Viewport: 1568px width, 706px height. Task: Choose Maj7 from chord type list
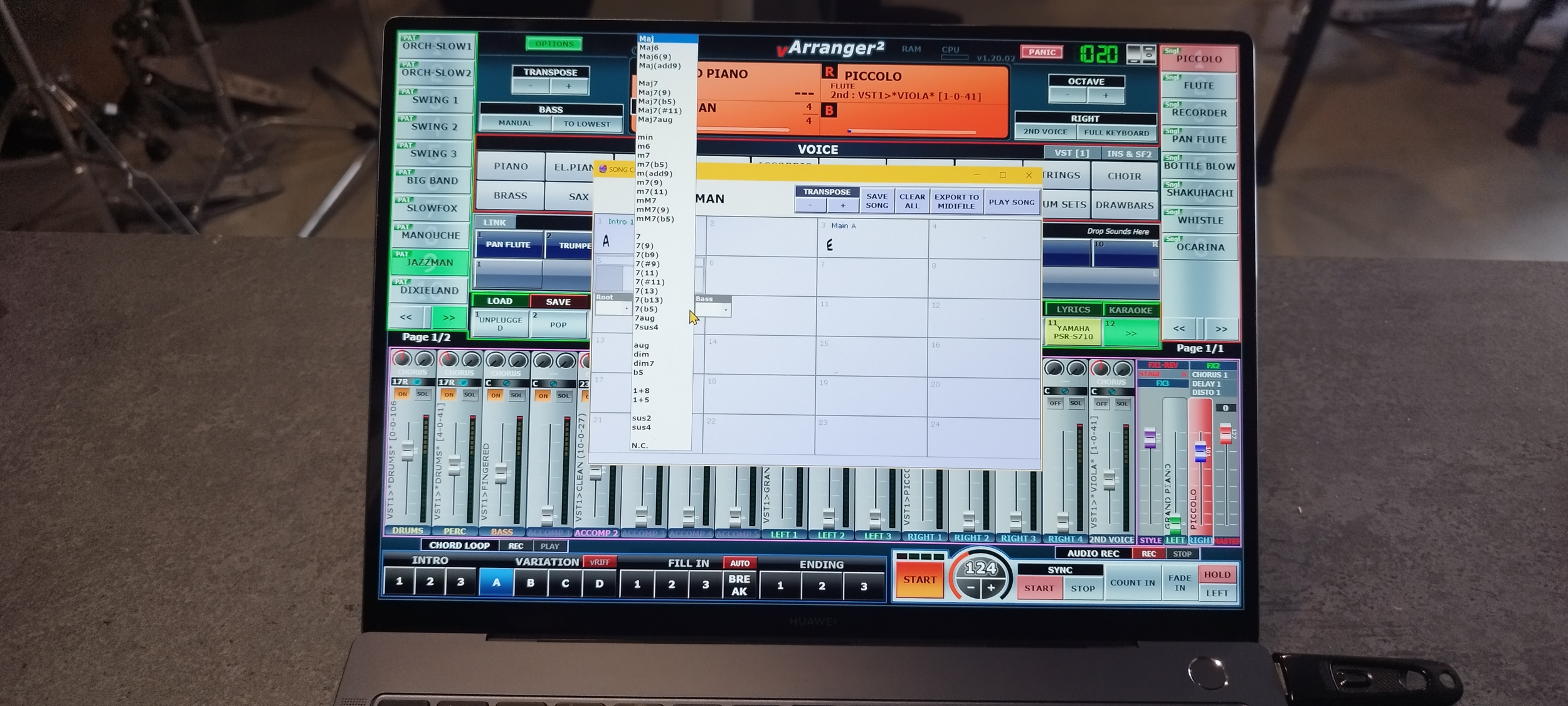click(648, 83)
